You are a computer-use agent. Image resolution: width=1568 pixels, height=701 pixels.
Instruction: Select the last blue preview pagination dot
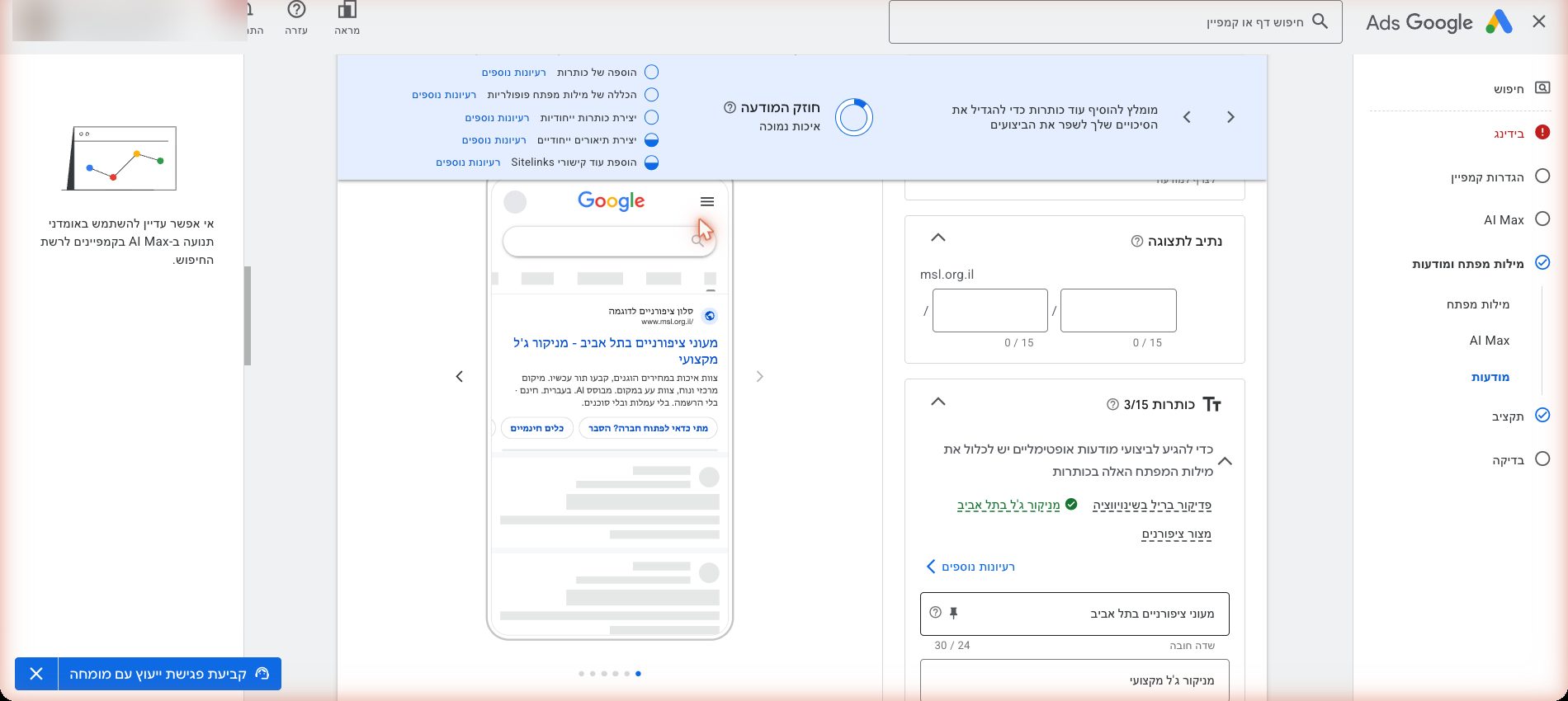pyautogui.click(x=638, y=674)
